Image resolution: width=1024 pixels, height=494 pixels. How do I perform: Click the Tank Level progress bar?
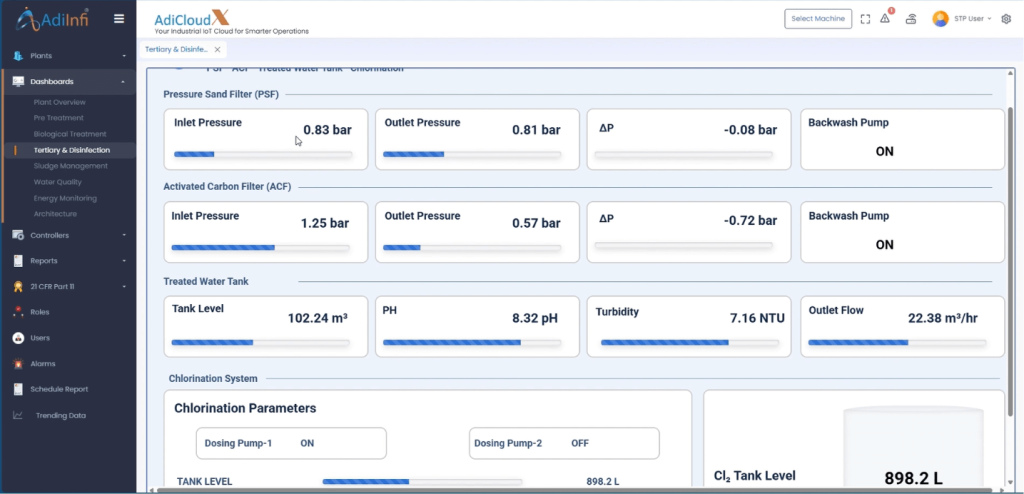260,342
